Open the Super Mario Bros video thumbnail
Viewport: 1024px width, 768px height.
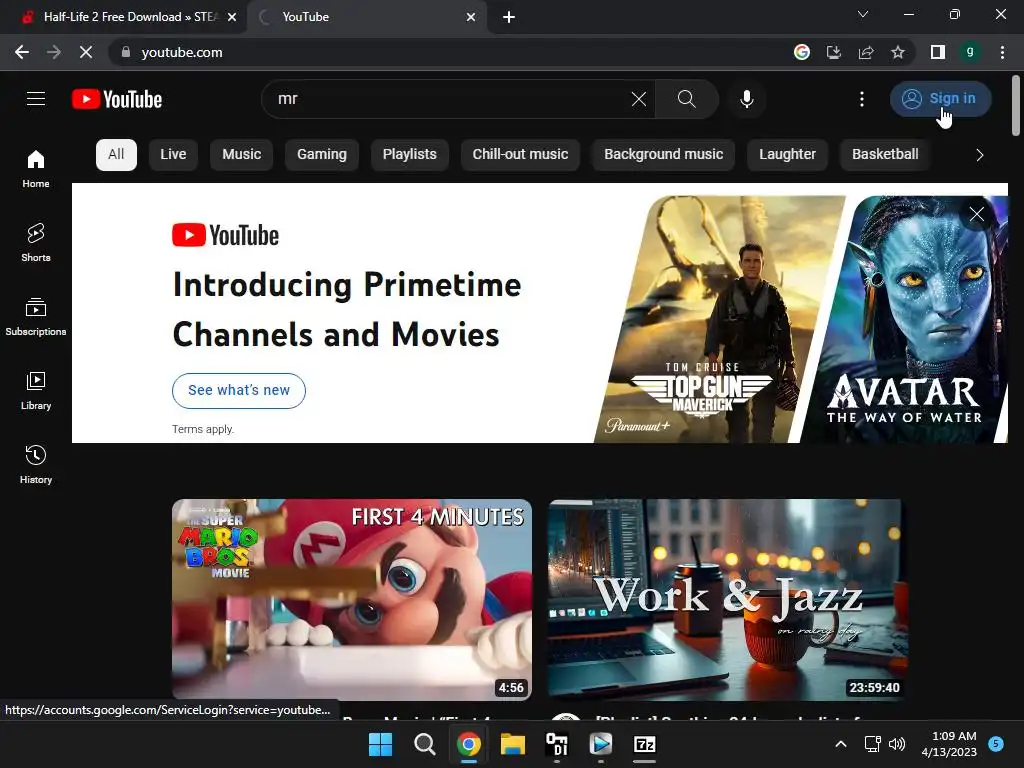[351, 600]
